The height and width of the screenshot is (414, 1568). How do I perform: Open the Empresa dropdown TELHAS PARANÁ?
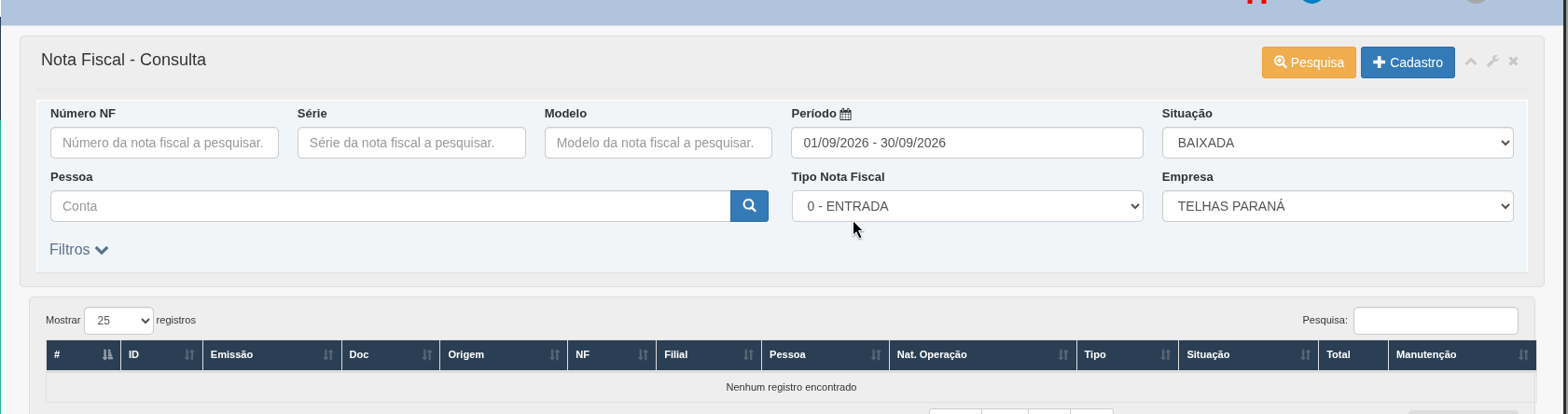tap(1338, 206)
